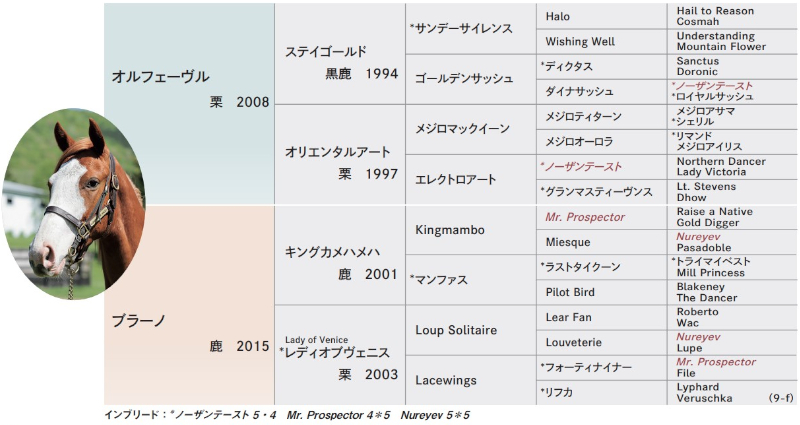Select the sire cell オルフェーヴル

[x=189, y=104]
